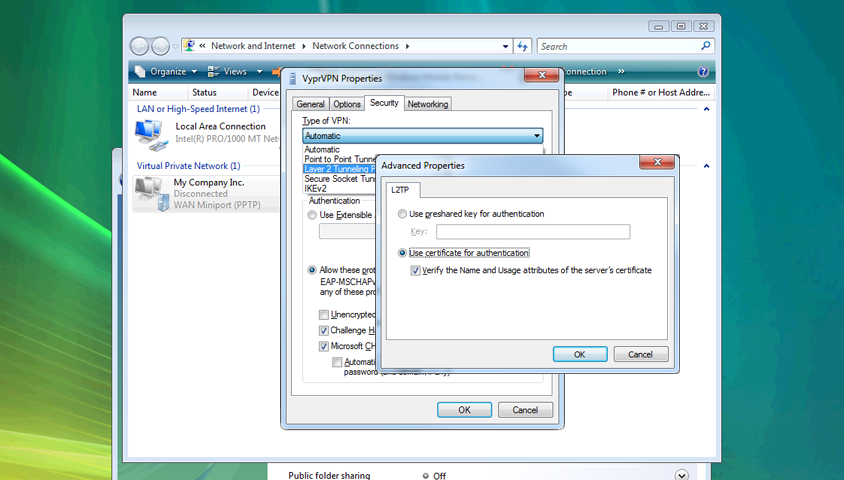Click the Organize toolbar icon
This screenshot has height=480, width=844.
pyautogui.click(x=141, y=72)
